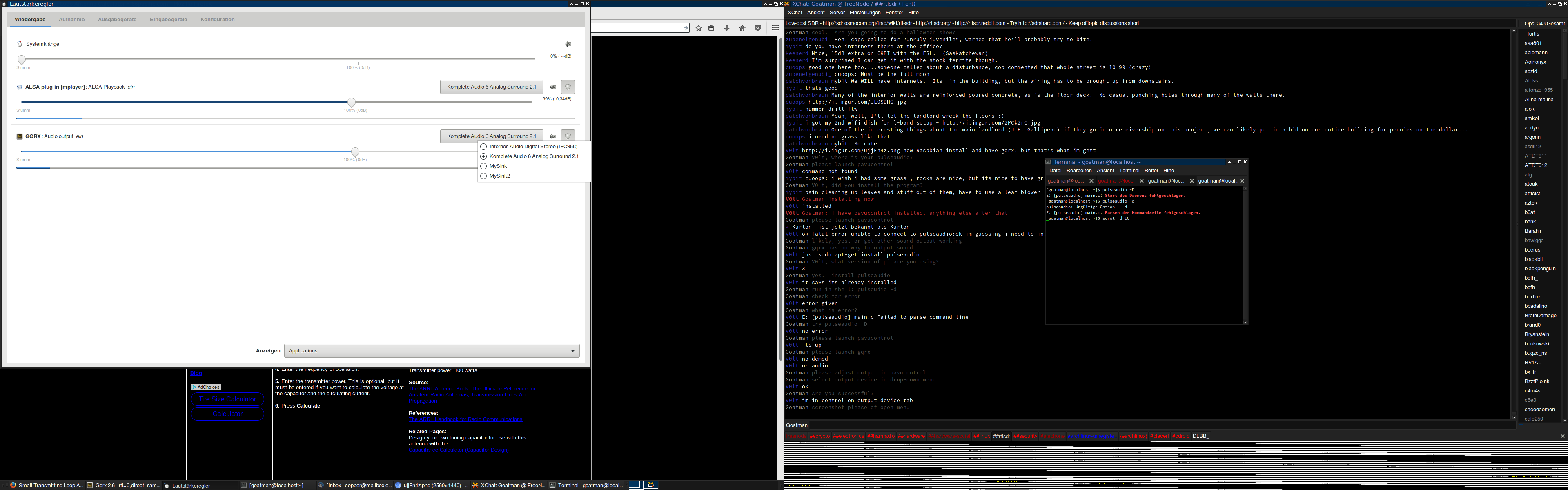The width and height of the screenshot is (1568, 490).
Task: Open the browser bookmarks list icon
Action: click(712, 28)
